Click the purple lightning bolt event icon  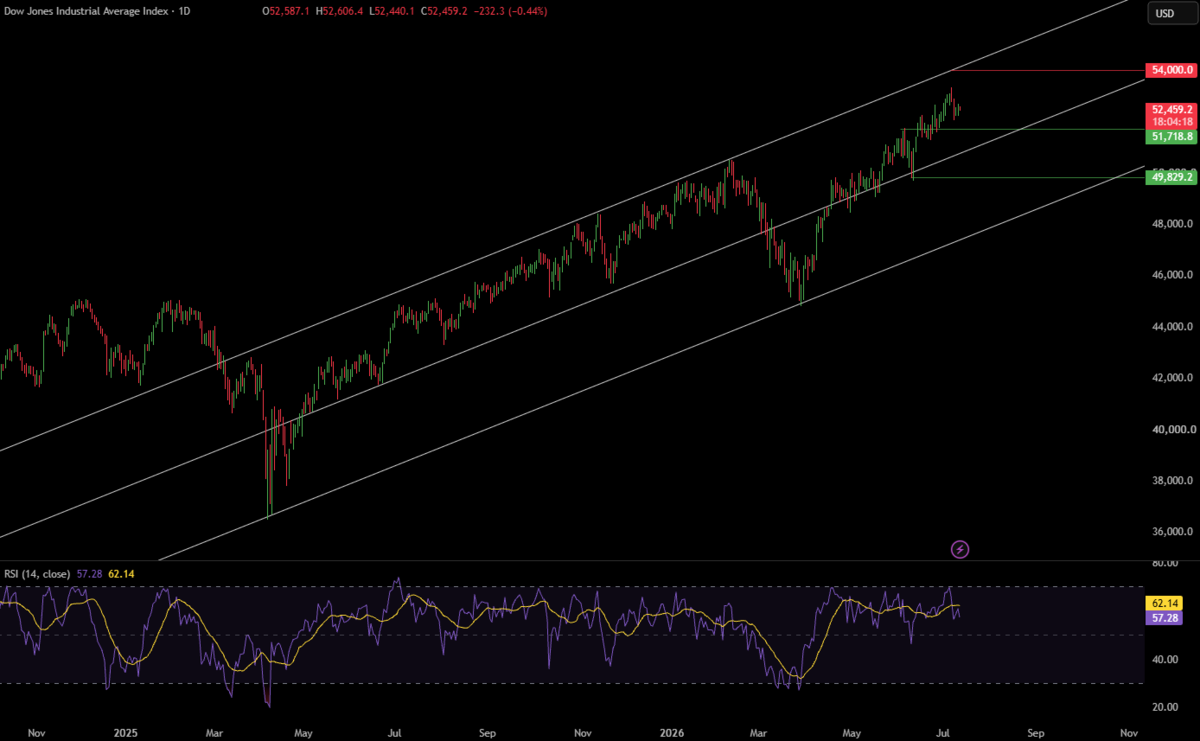[x=960, y=548]
